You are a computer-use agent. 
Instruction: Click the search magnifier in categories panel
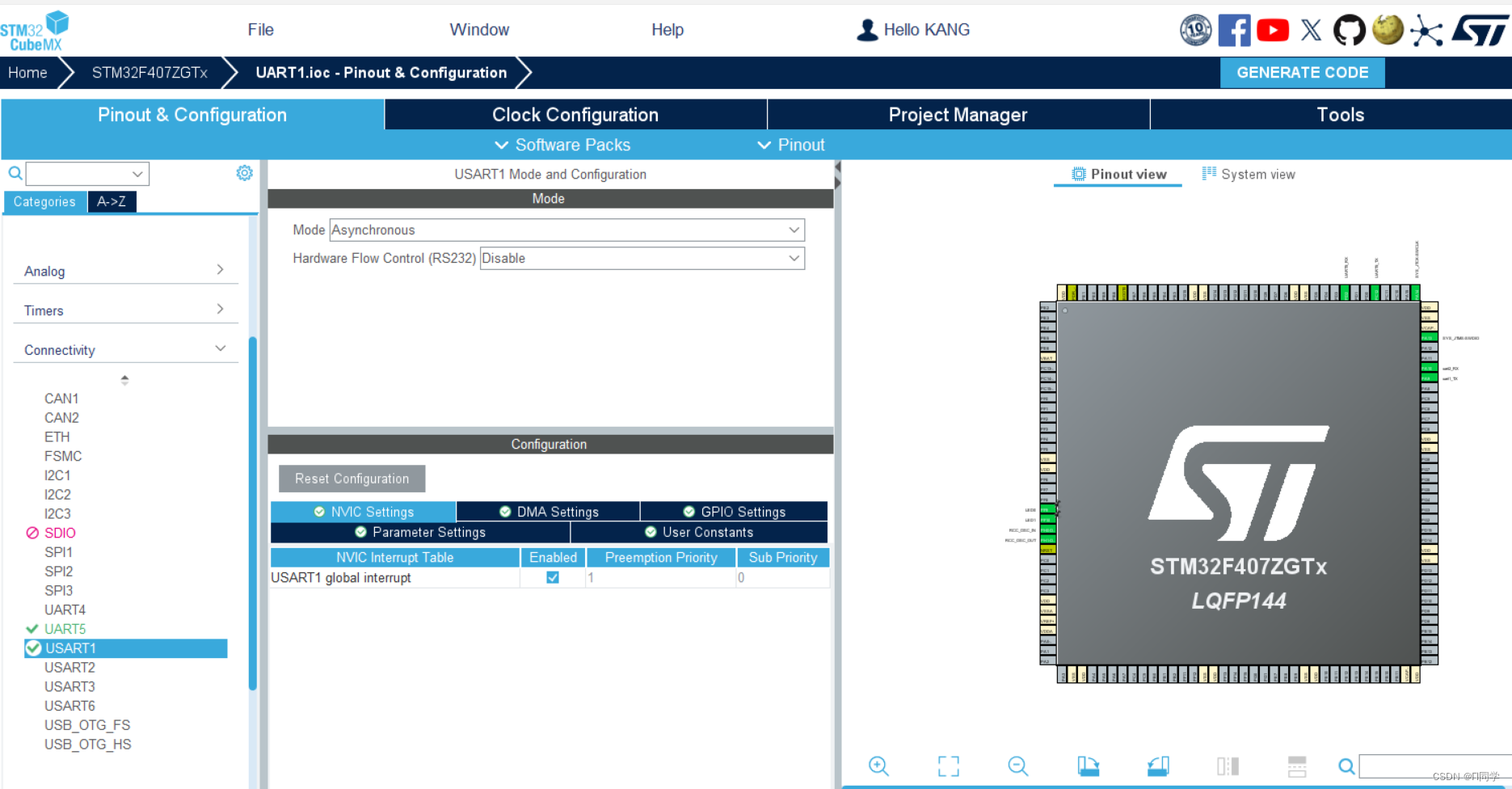click(15, 173)
